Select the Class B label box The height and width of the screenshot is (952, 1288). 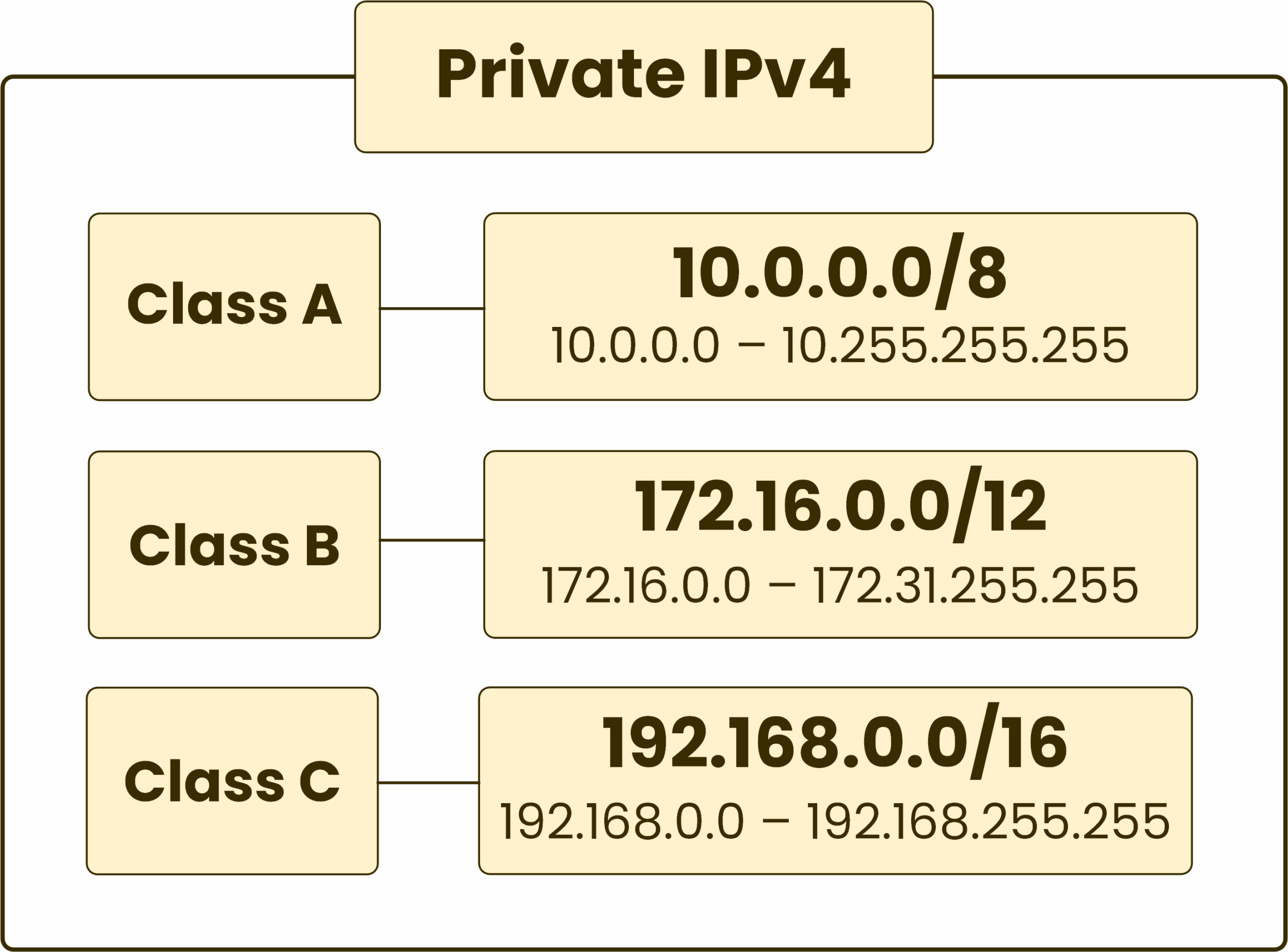234,545
